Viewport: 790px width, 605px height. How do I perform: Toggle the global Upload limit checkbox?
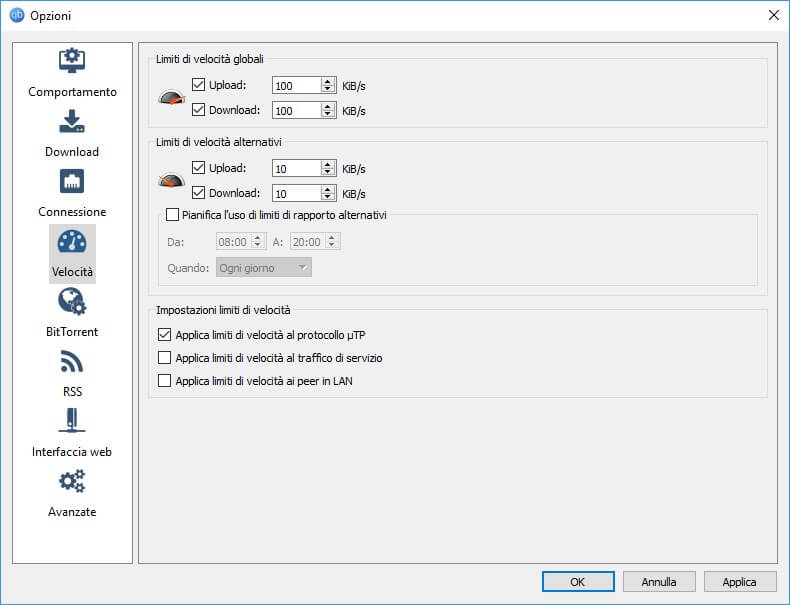point(199,85)
